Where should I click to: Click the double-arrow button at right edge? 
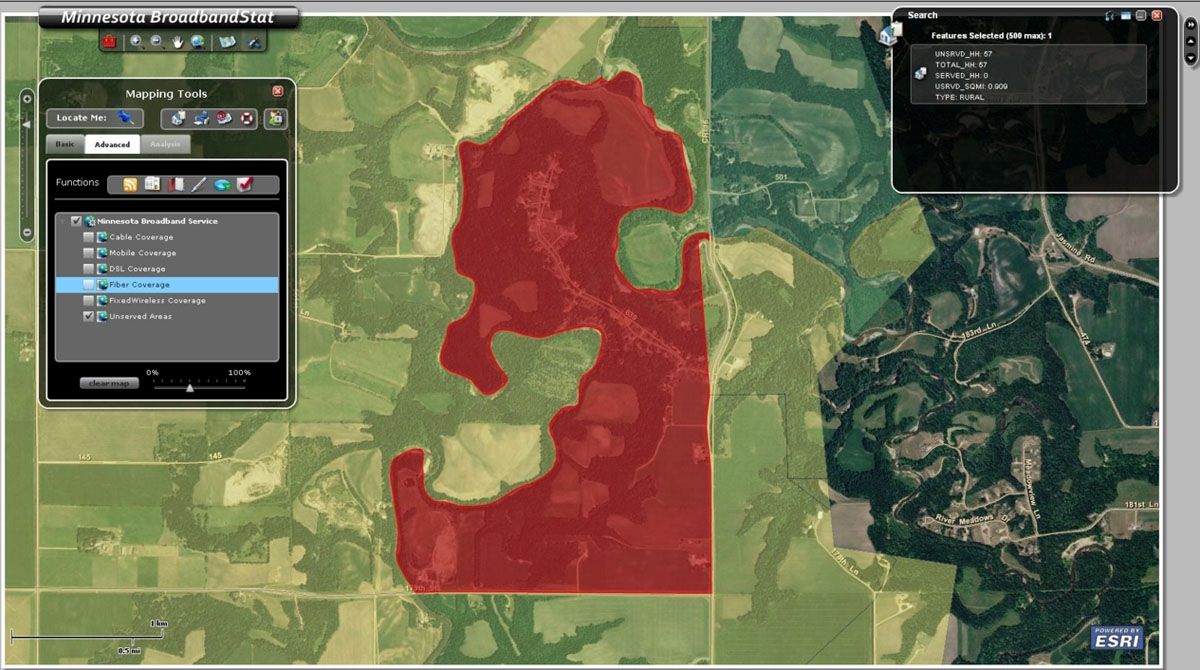click(x=1191, y=25)
